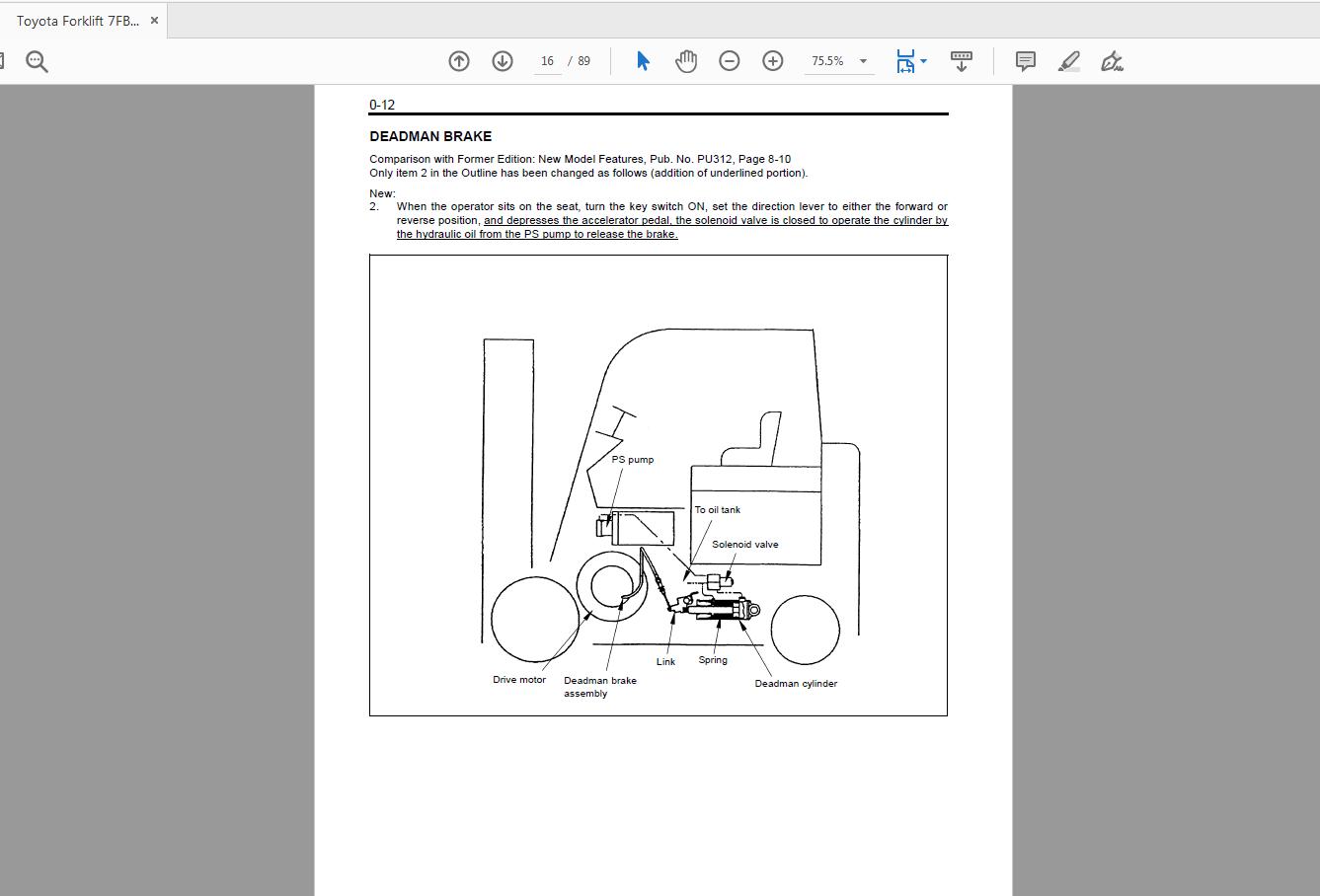The image size is (1320, 896).
Task: Expand the page fit options dropdown arrow
Action: point(922,60)
